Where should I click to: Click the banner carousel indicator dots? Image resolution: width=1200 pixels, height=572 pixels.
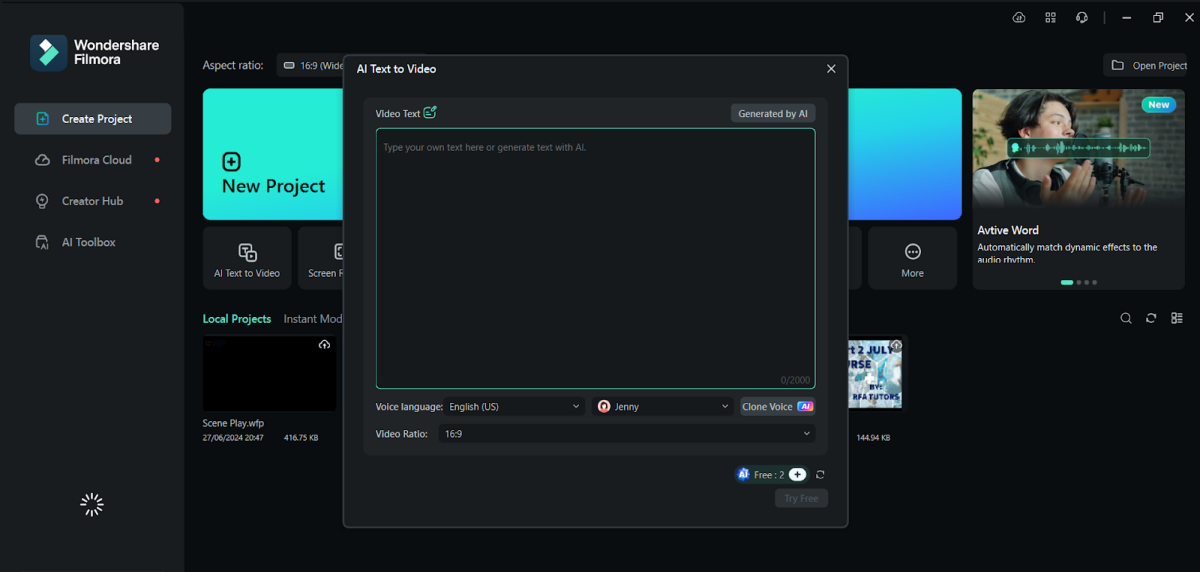coord(1079,283)
